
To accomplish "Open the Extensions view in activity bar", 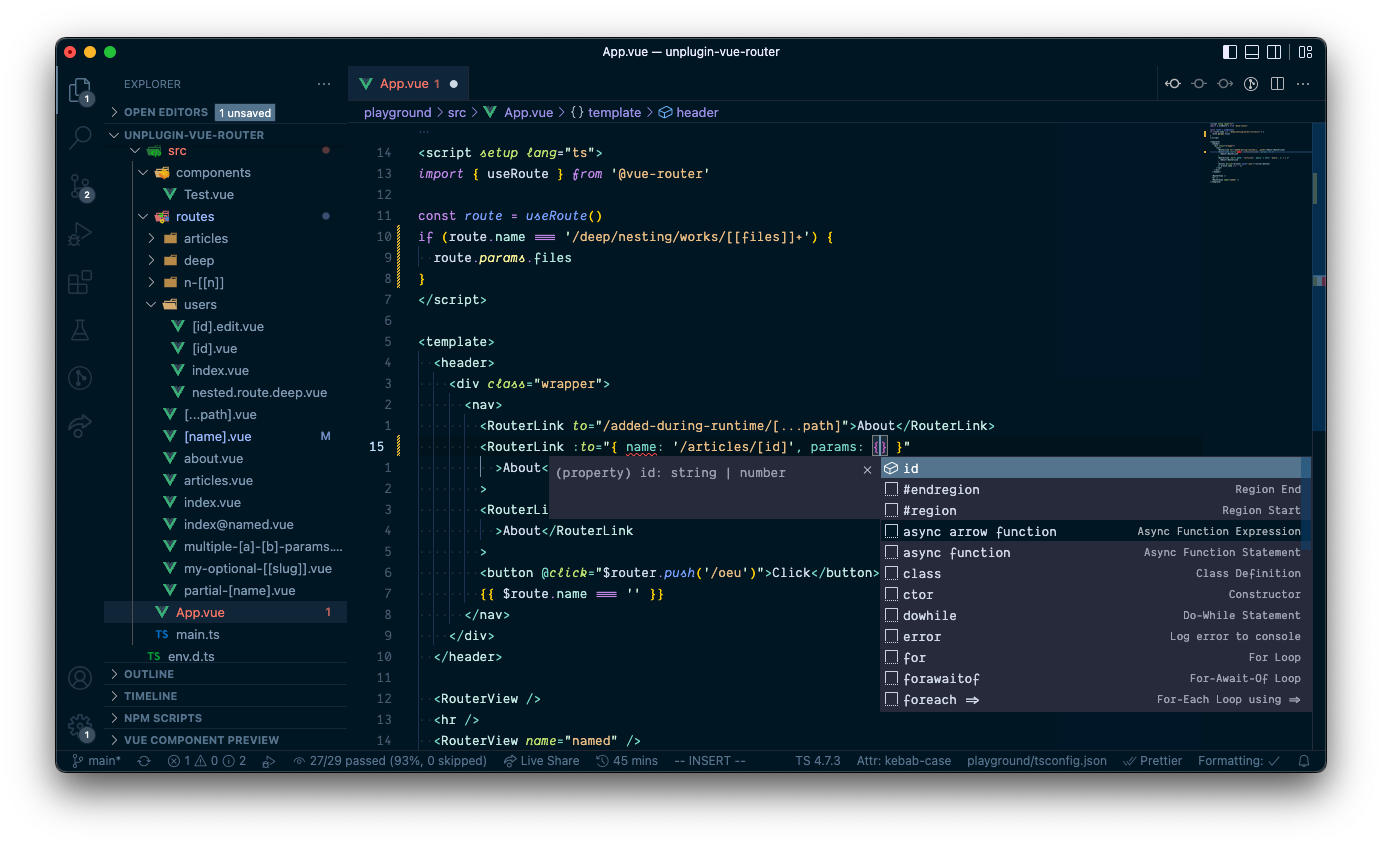I will click(x=80, y=282).
